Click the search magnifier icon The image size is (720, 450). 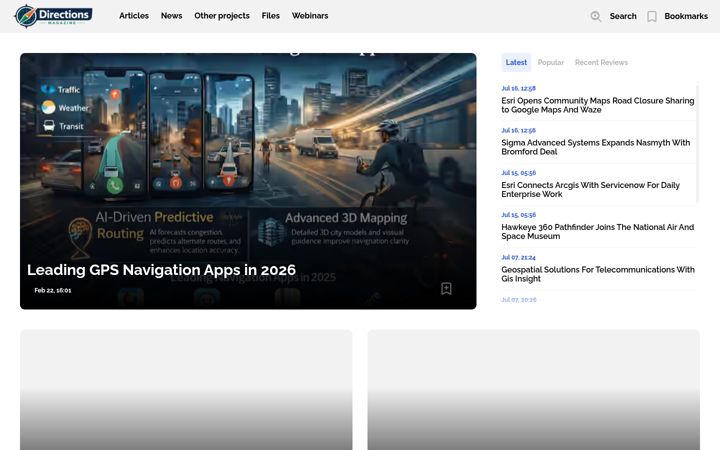pos(596,16)
